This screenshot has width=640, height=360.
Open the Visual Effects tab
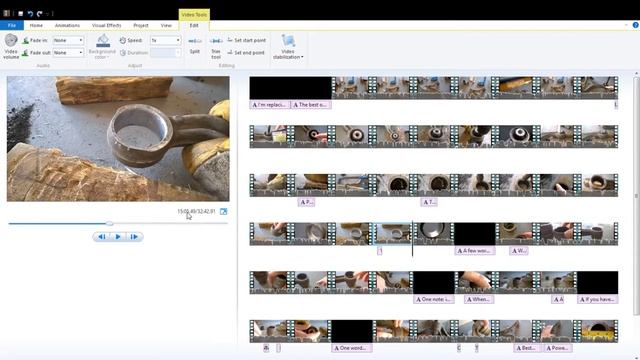click(x=107, y=25)
